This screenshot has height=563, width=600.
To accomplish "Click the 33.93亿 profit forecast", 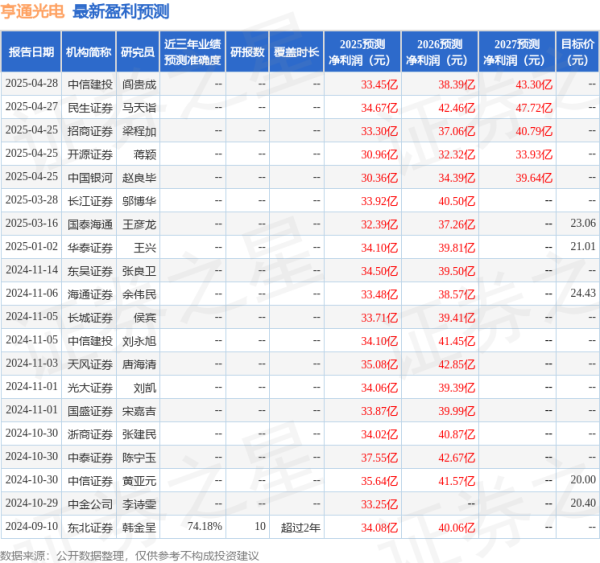I will pyautogui.click(x=534, y=154).
